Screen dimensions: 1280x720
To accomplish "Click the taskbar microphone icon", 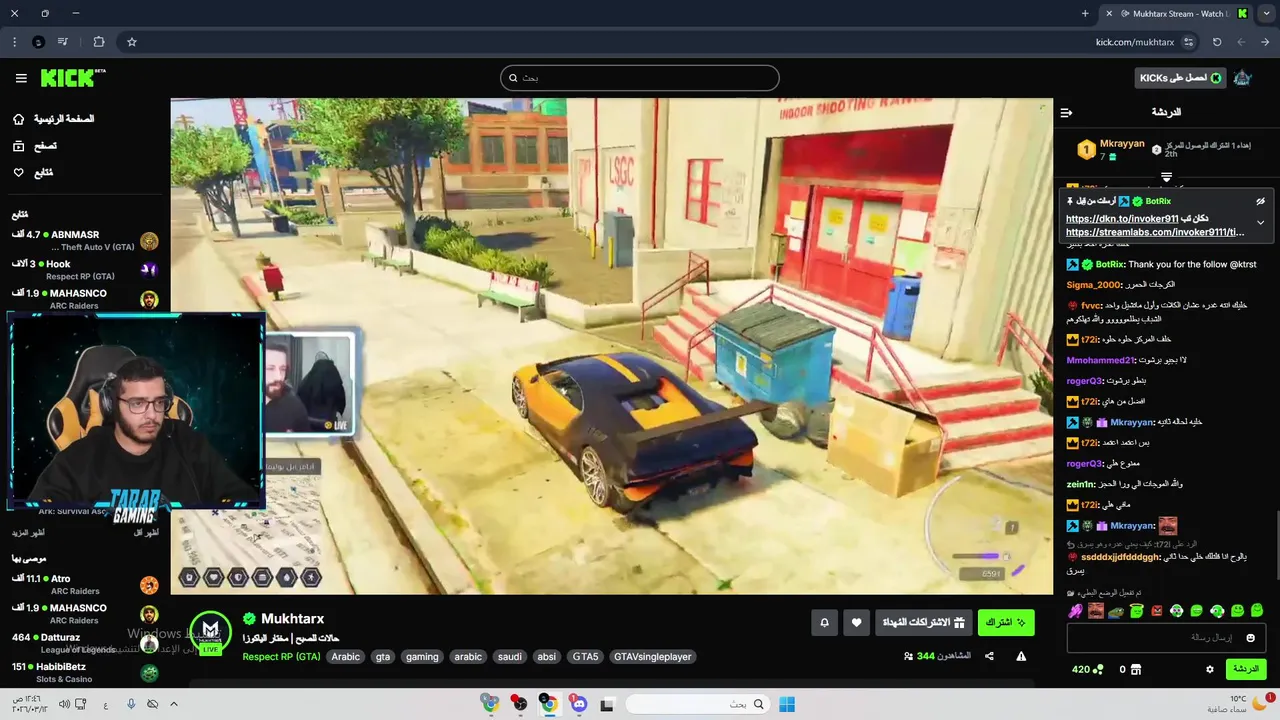I will (x=131, y=704).
